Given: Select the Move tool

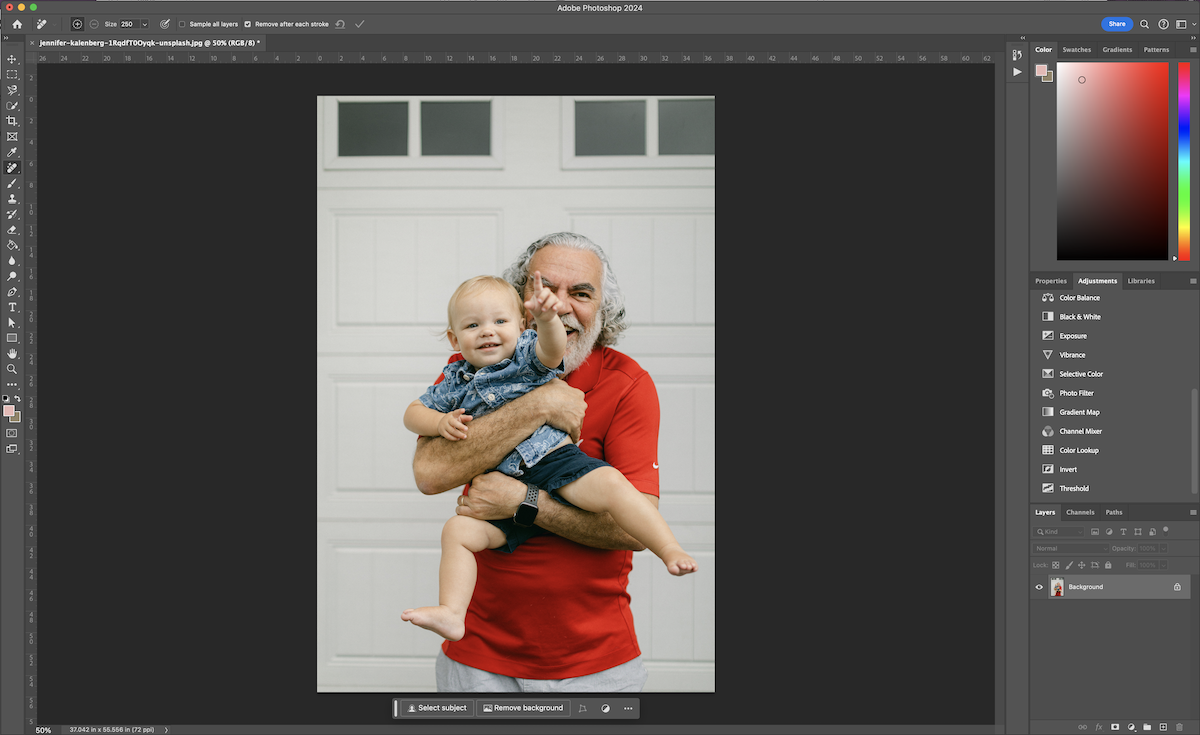Looking at the screenshot, I should [12, 59].
